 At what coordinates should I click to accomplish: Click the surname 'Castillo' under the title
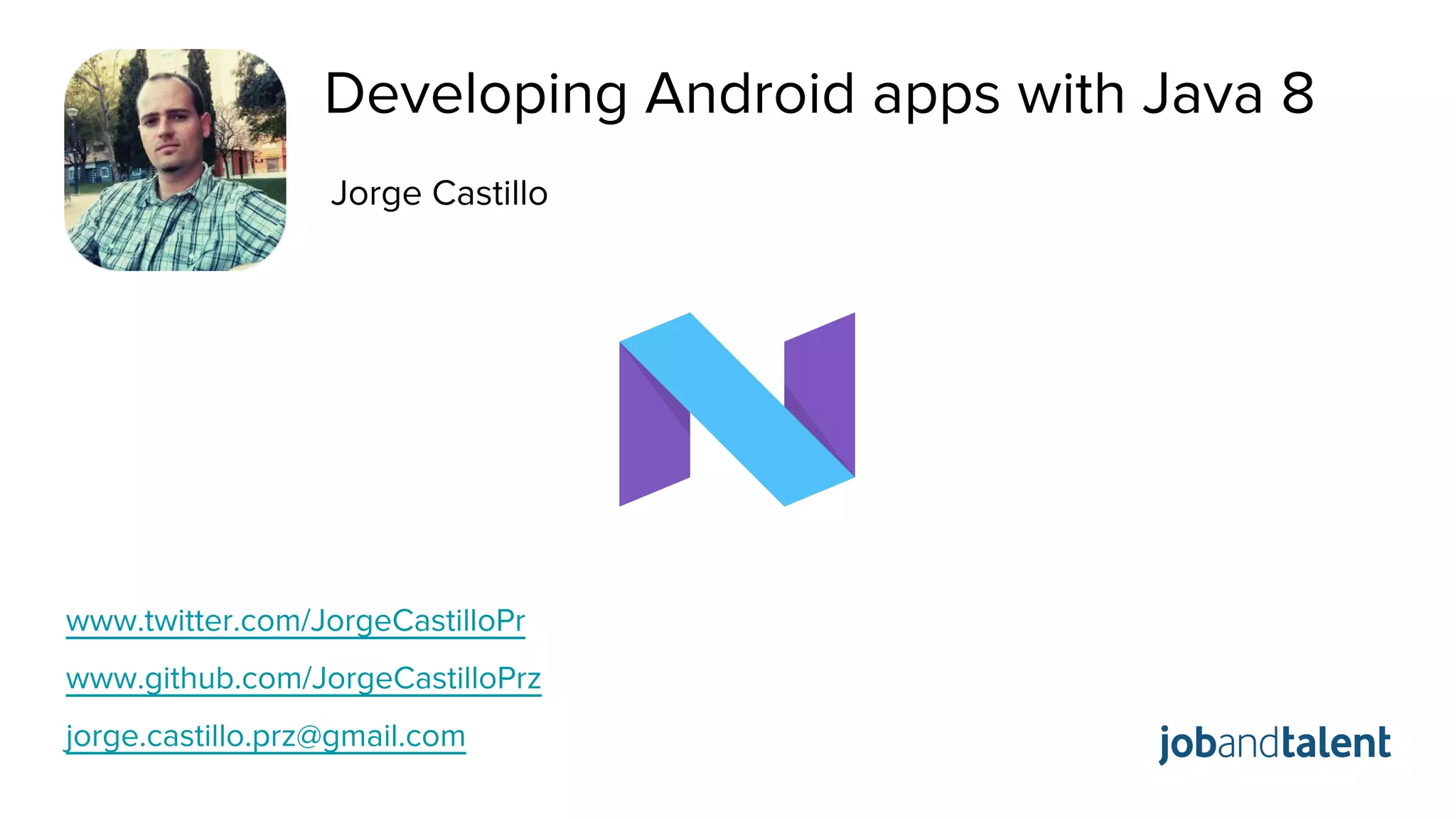pyautogui.click(x=490, y=193)
